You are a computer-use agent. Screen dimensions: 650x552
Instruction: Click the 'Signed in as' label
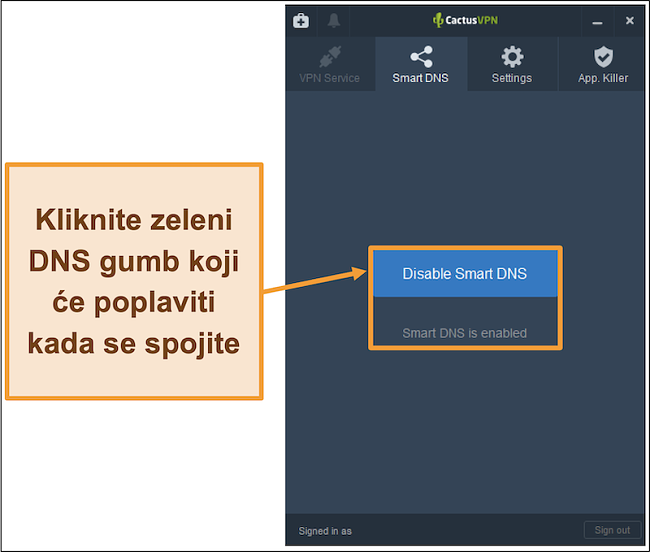click(x=325, y=531)
